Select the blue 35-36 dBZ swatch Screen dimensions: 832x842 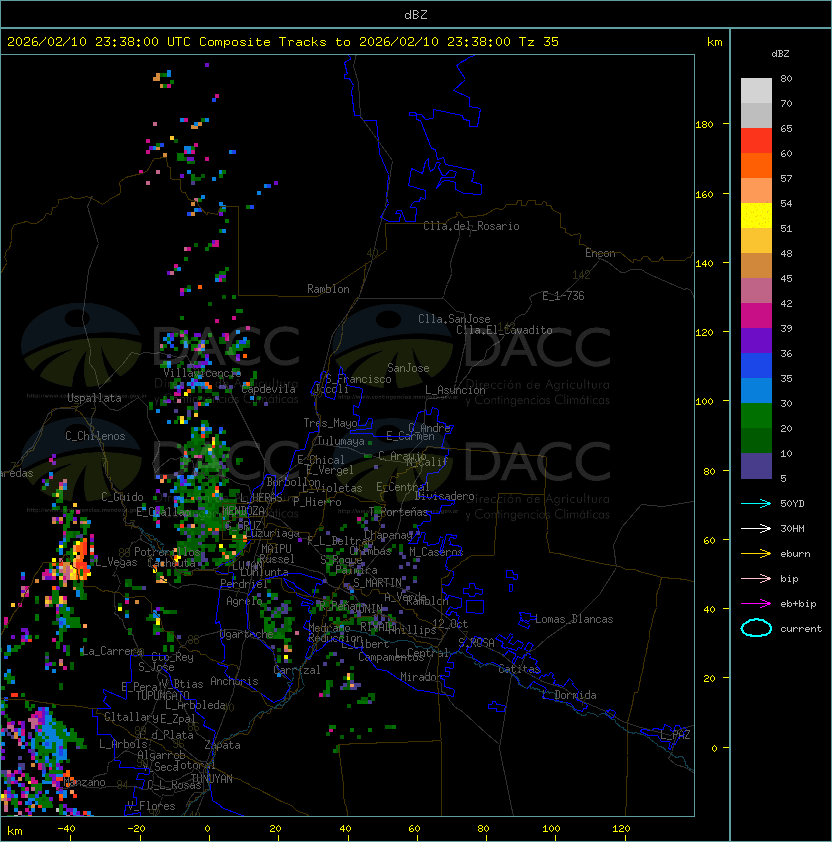coord(756,366)
